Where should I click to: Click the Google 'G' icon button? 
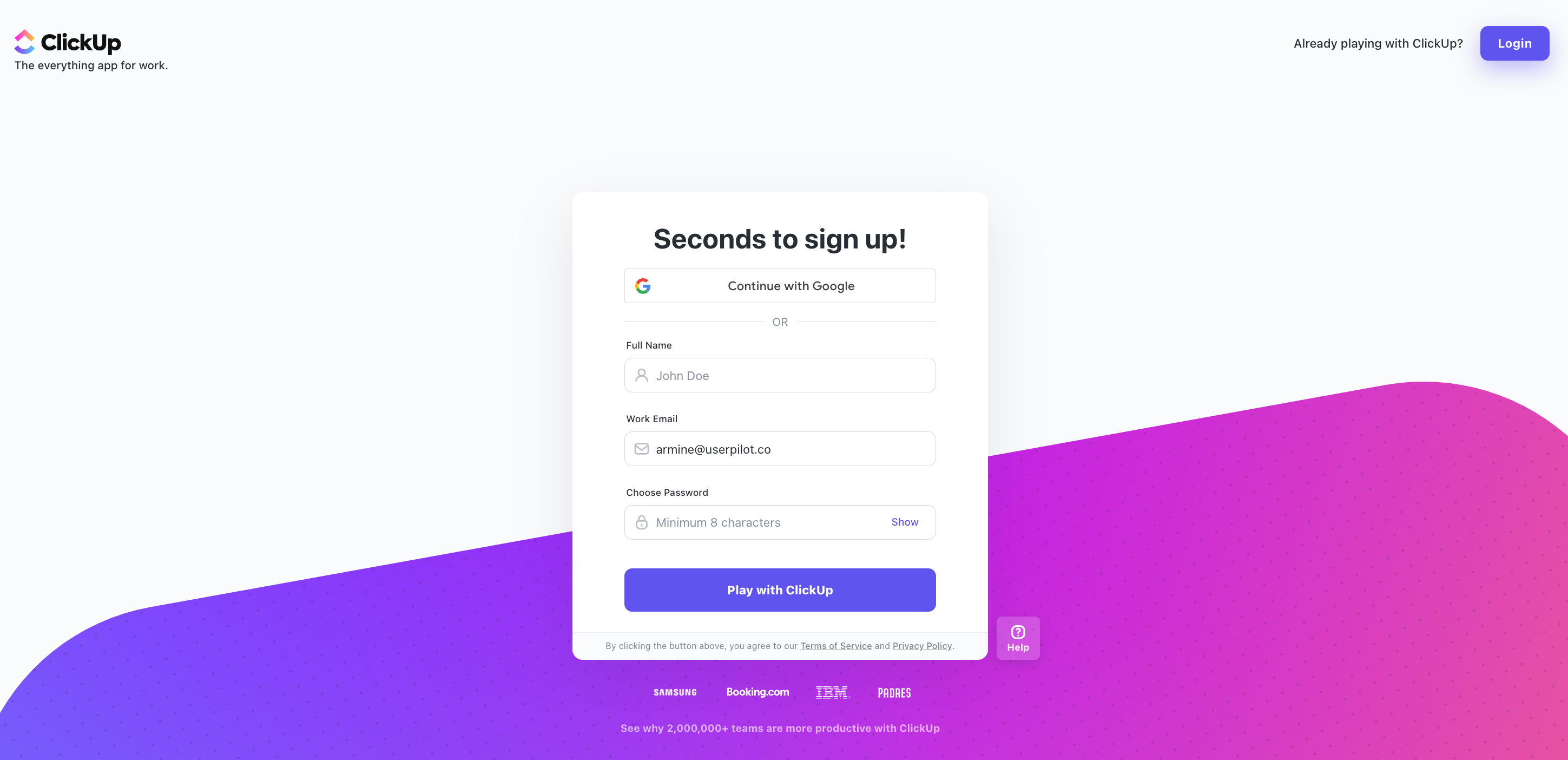(643, 286)
